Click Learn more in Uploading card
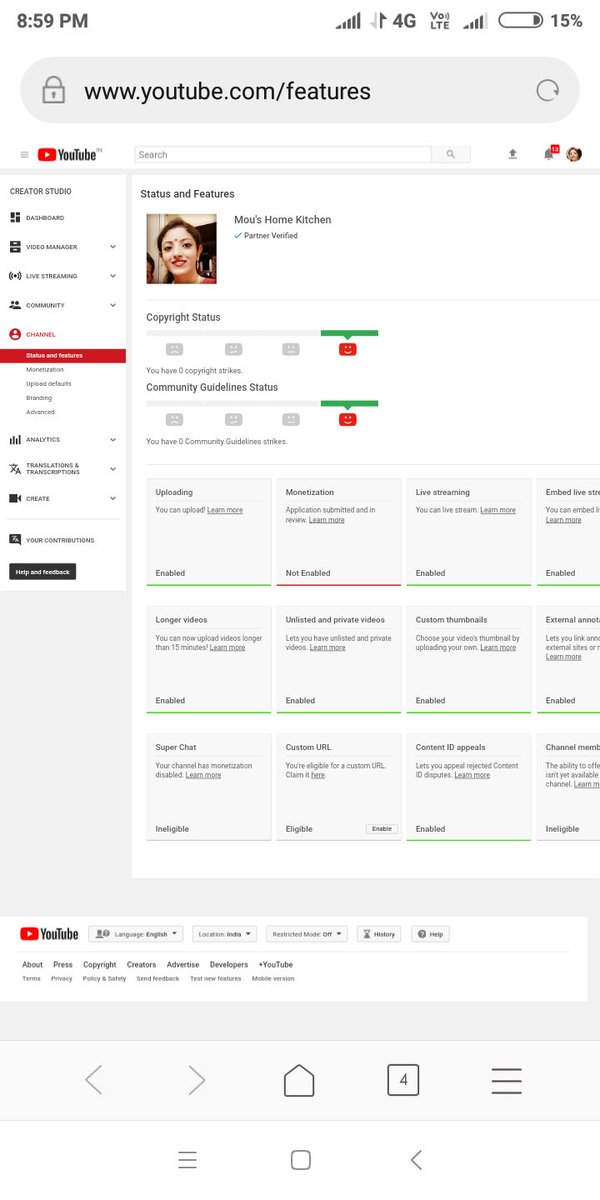This screenshot has width=600, height=1200. coord(224,510)
